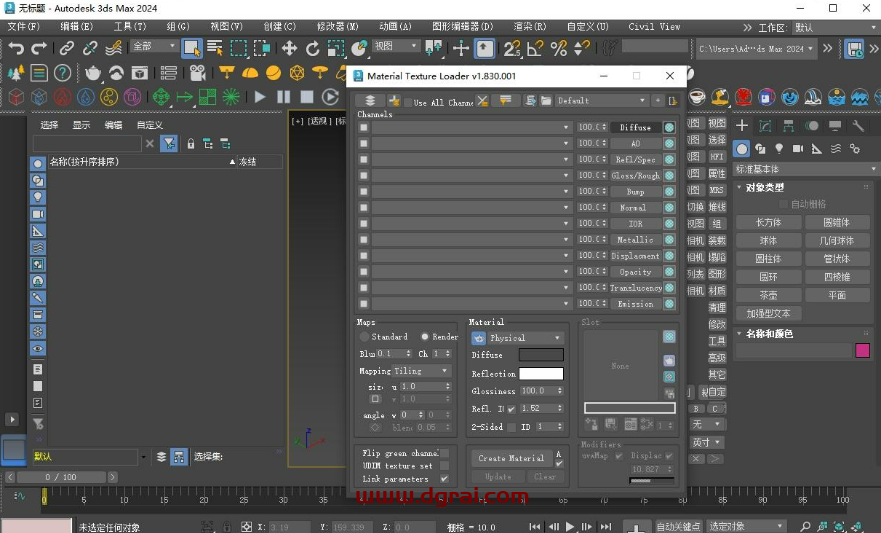Open the Physical material type dropdown

[525, 338]
